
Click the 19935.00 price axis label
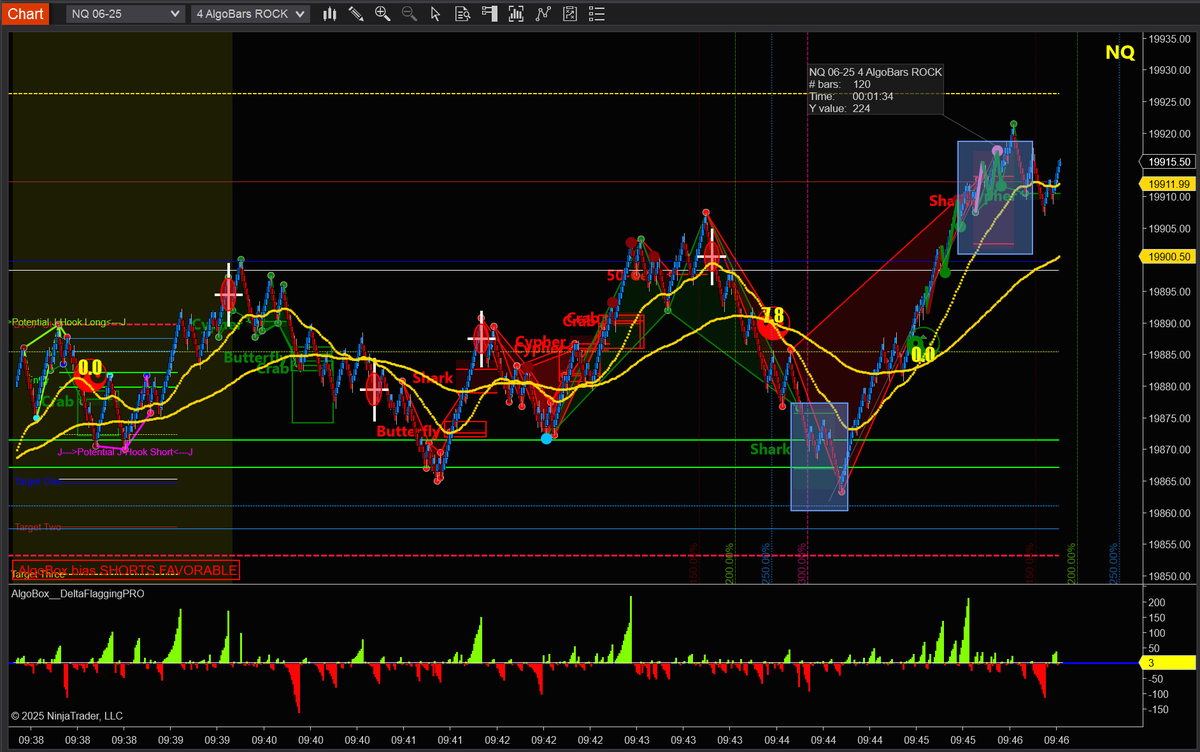click(1169, 40)
